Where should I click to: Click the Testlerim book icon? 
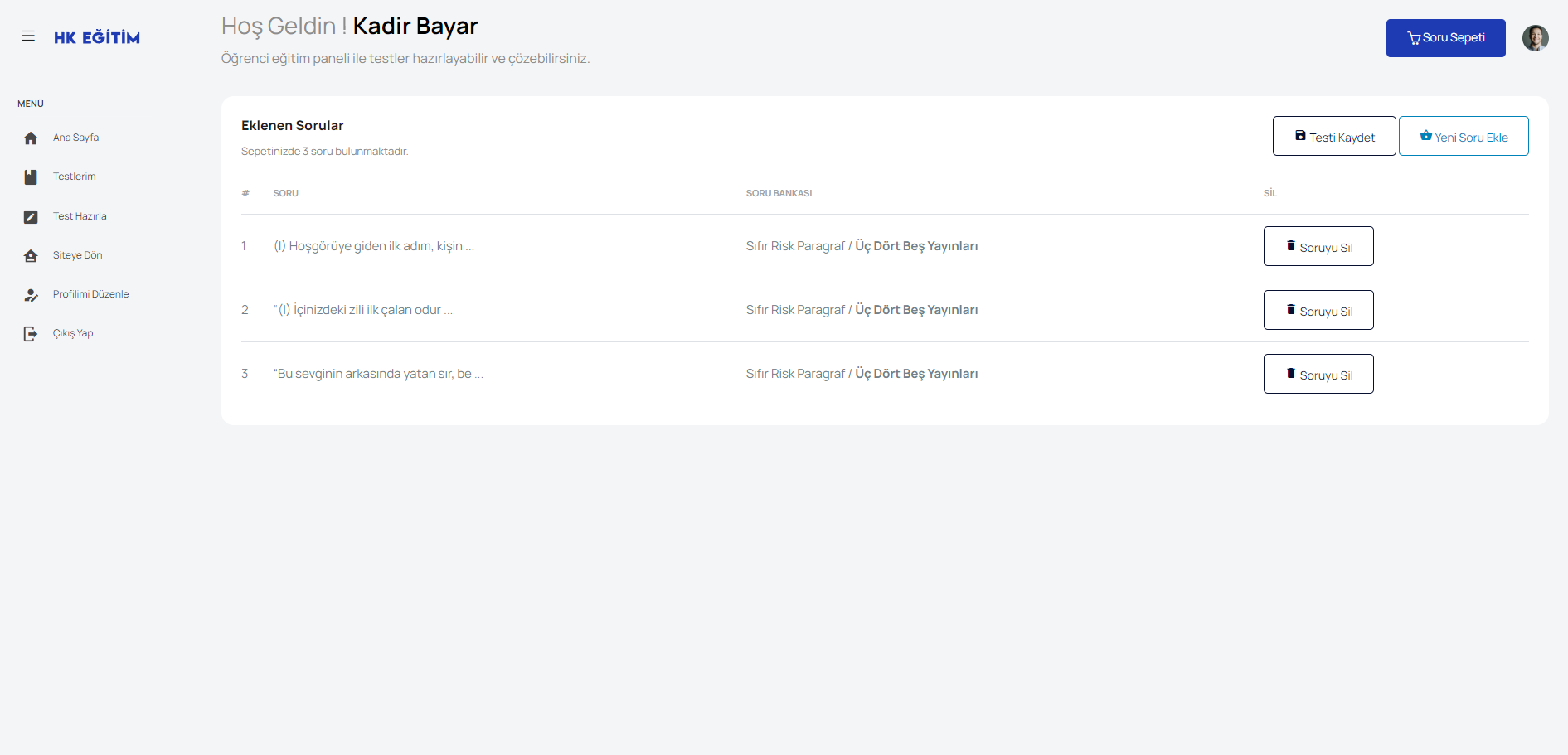click(x=31, y=177)
